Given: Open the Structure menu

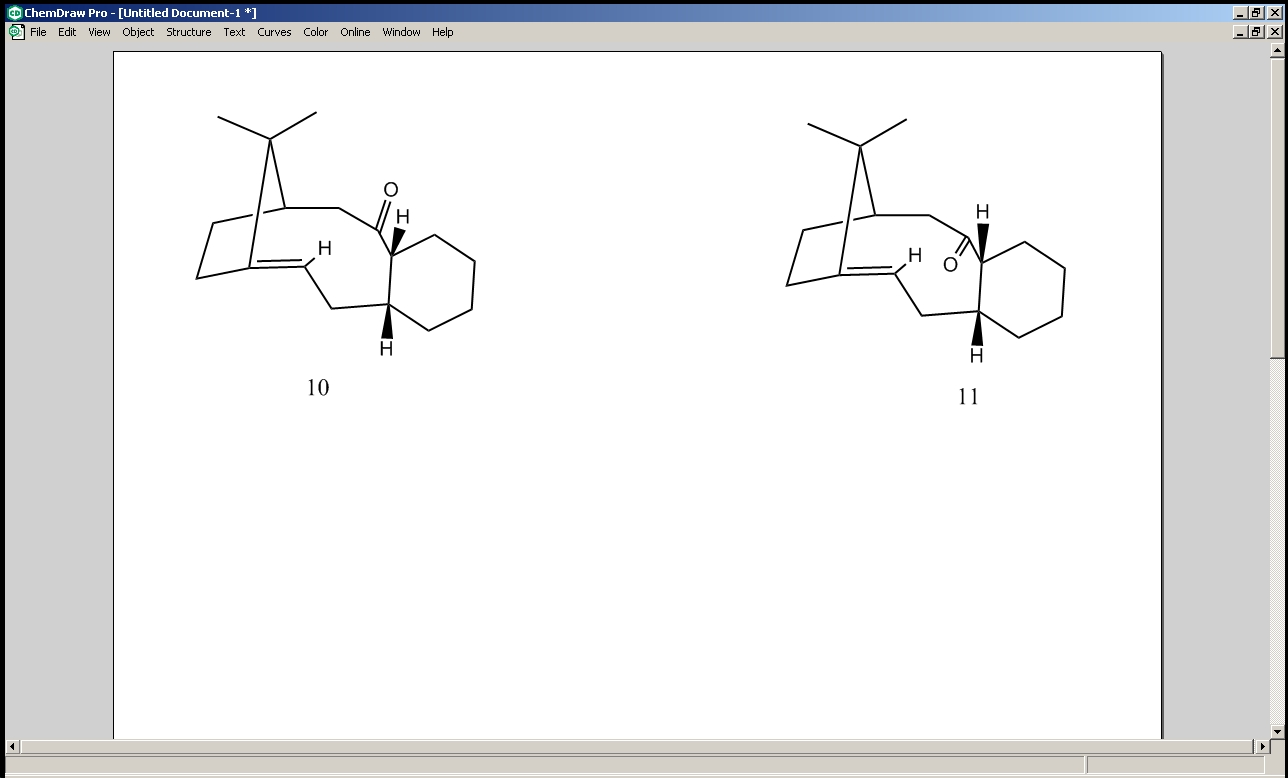Looking at the screenshot, I should pos(189,32).
